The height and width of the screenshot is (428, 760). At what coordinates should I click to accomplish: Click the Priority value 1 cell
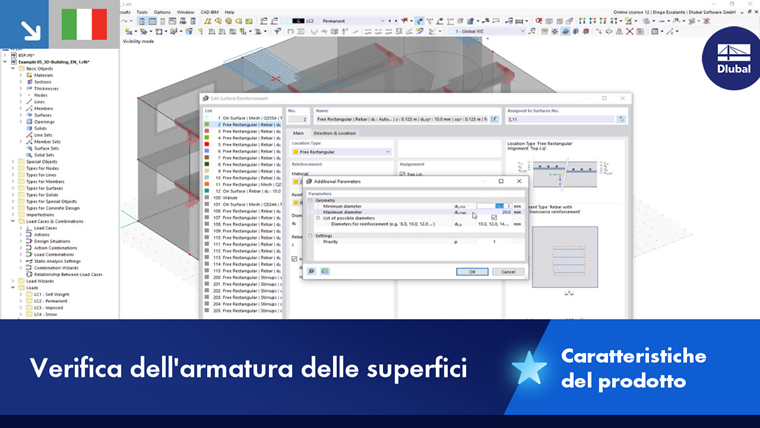(x=494, y=242)
